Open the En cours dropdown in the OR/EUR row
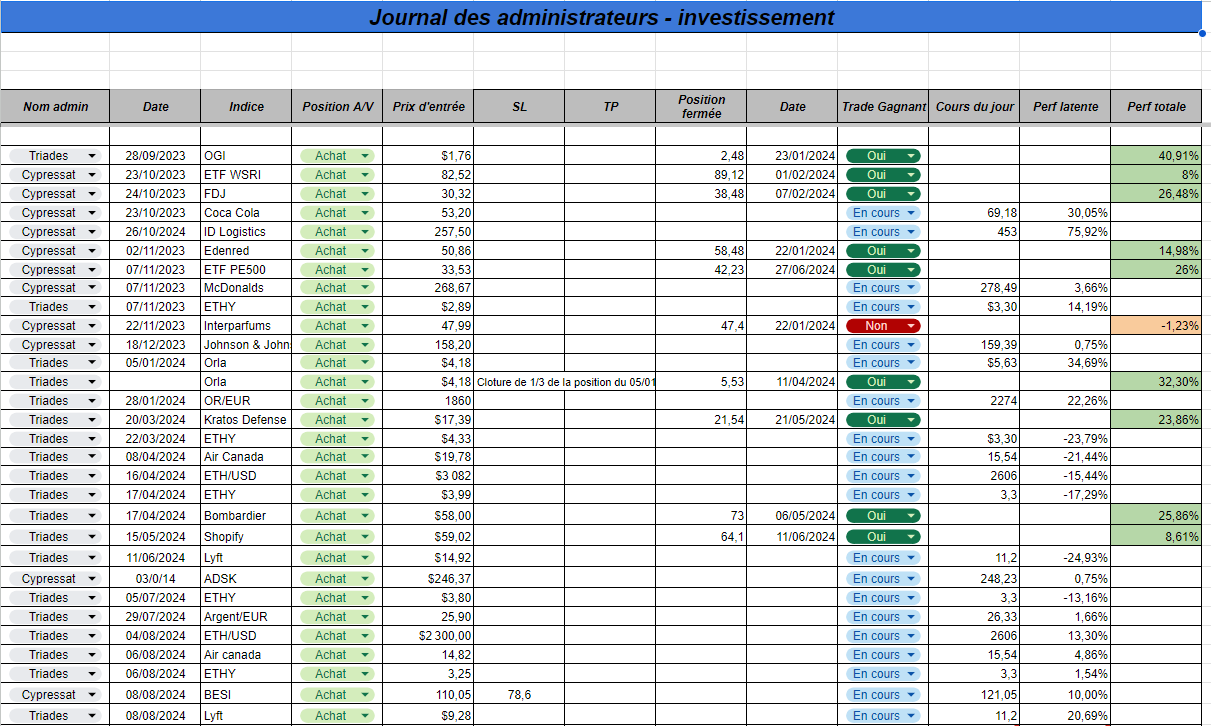Viewport: 1211px width, 726px height. coord(883,401)
